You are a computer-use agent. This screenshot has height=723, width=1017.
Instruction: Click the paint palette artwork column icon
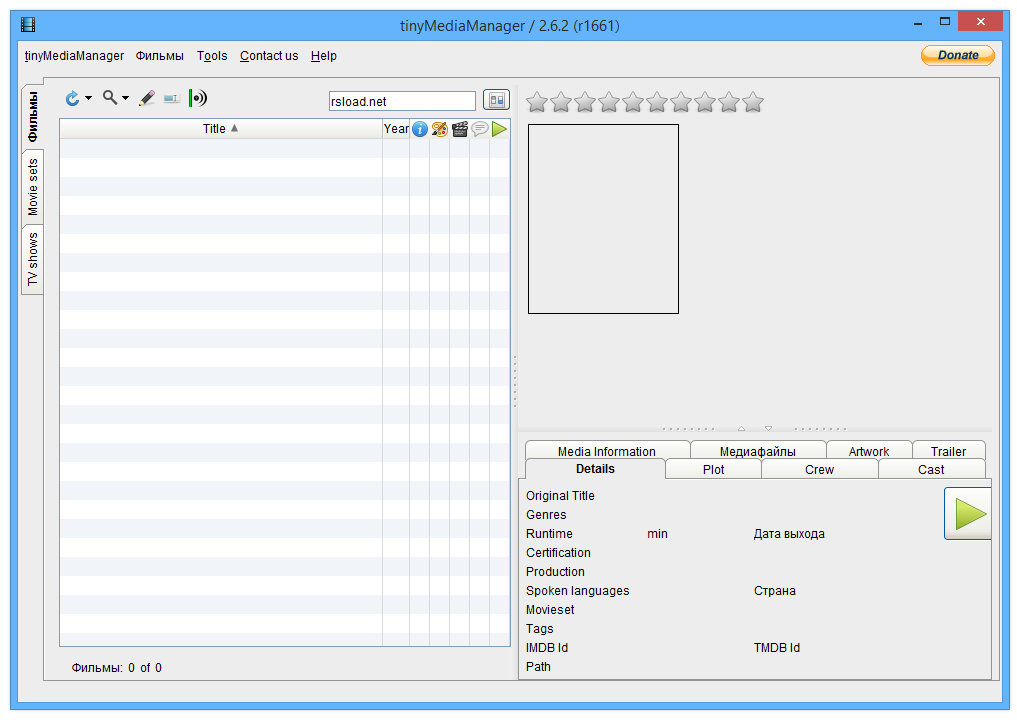(440, 129)
